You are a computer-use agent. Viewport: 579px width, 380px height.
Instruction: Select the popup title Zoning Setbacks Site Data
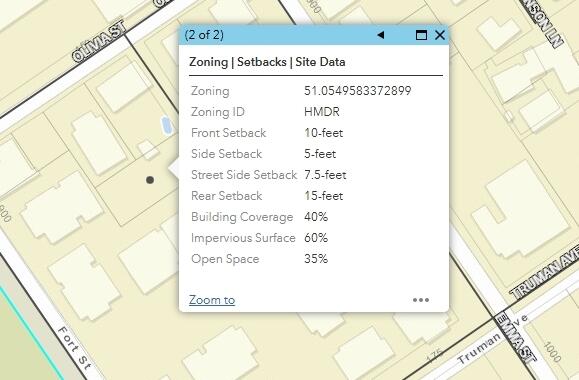click(267, 62)
